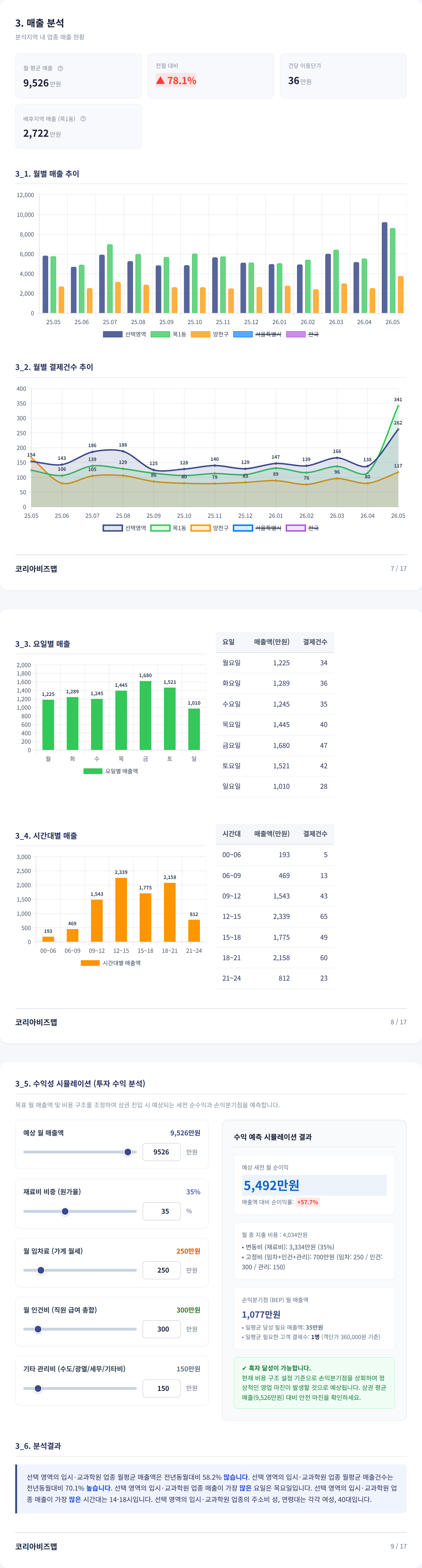Toggle 양천구 legend in 월별 매출 추이 chart
Image resolution: width=422 pixels, height=1568 pixels.
click(210, 334)
